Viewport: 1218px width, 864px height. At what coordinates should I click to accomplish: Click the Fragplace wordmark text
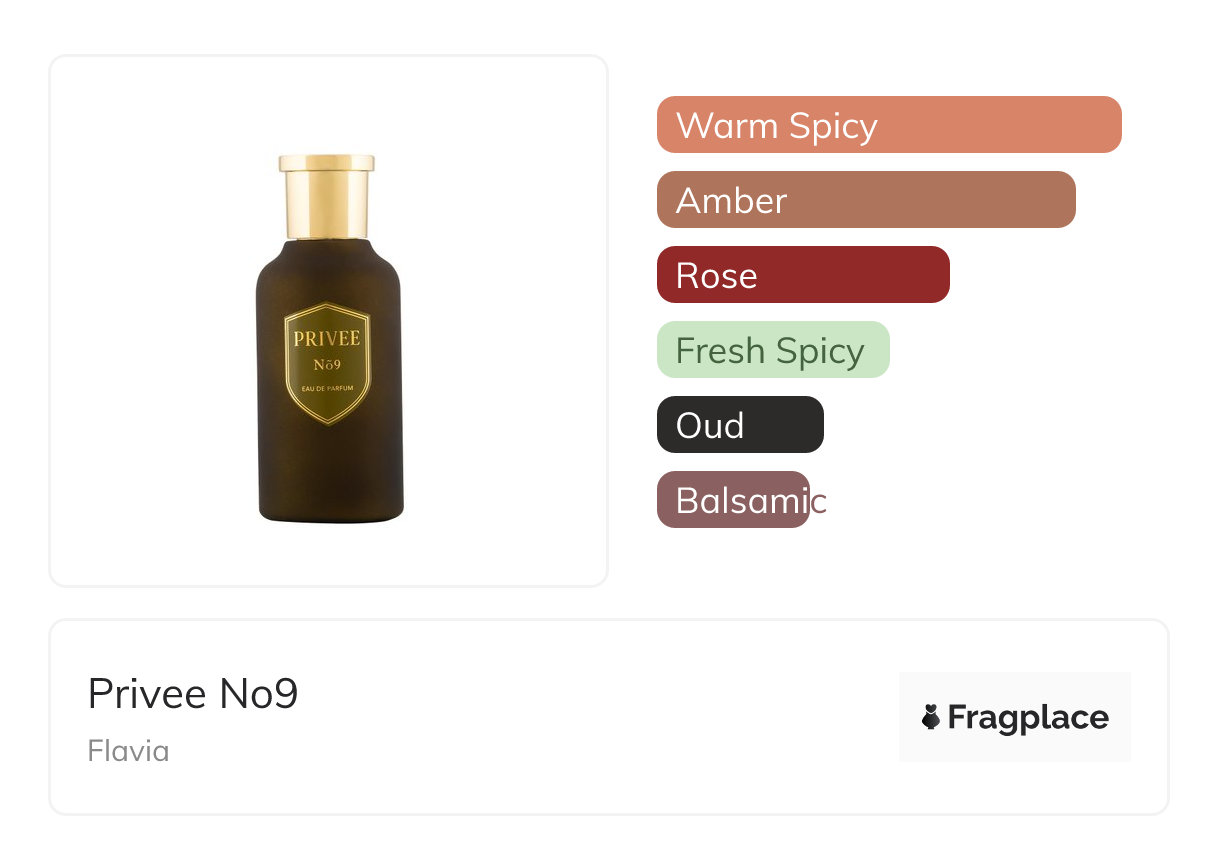1028,718
